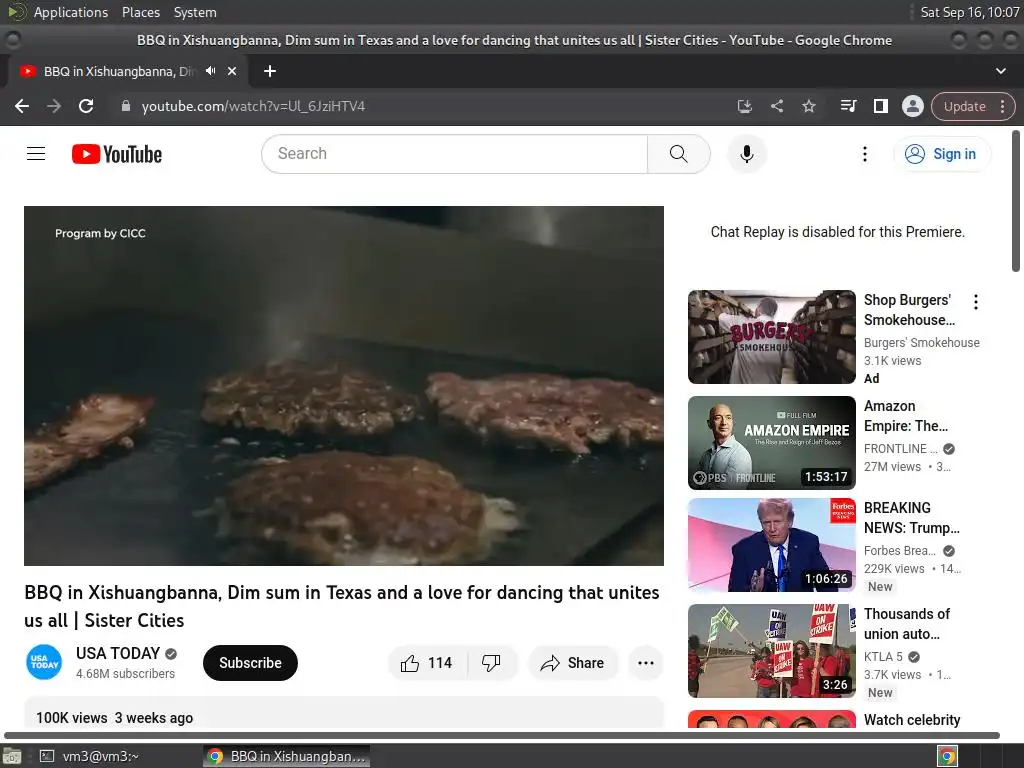The width and height of the screenshot is (1024, 768).
Task: Open more actions ellipsis under video
Action: point(646,663)
